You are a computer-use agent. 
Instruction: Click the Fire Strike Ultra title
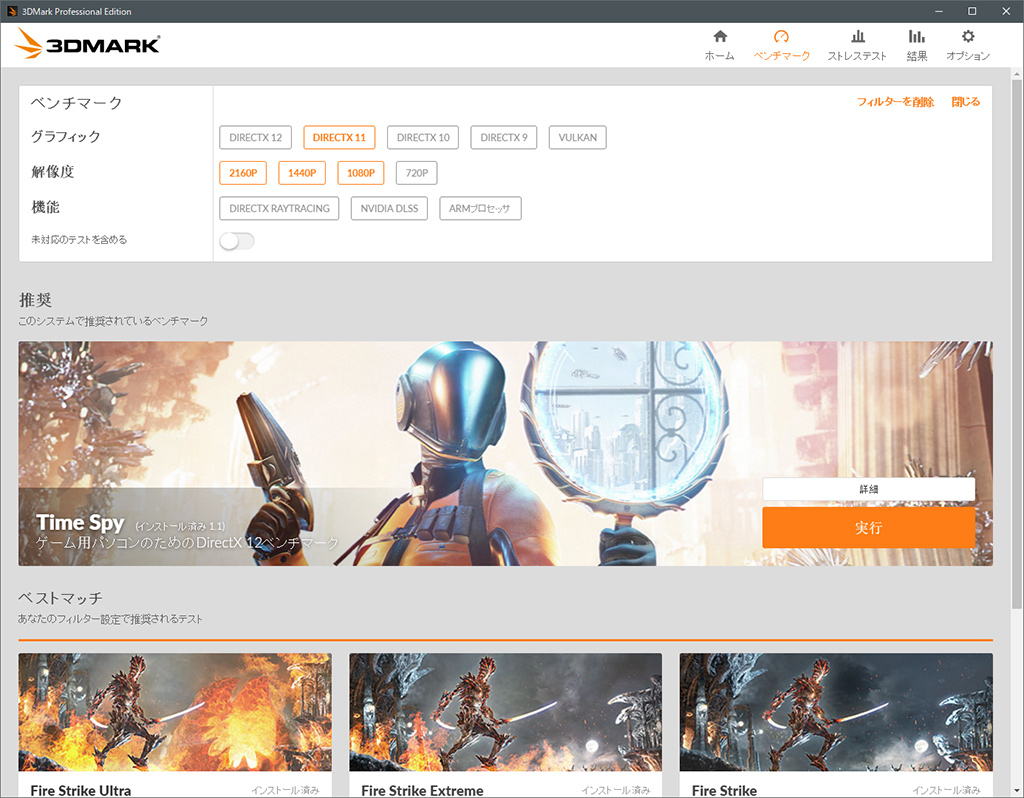(80, 790)
